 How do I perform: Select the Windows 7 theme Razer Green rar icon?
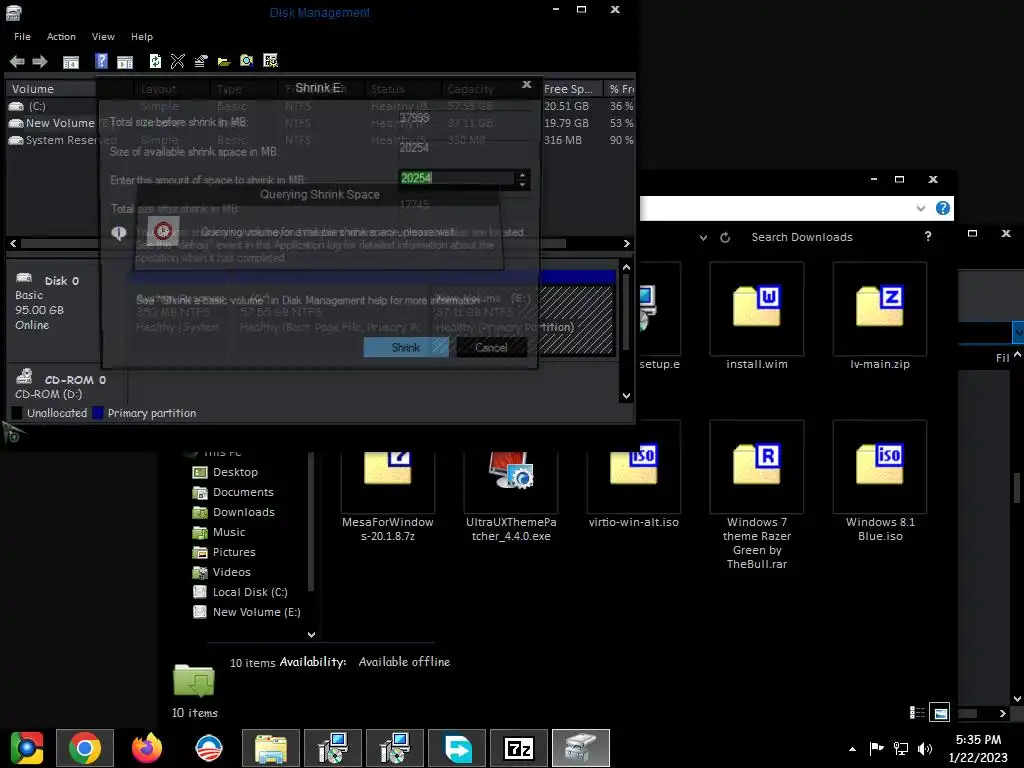point(757,466)
